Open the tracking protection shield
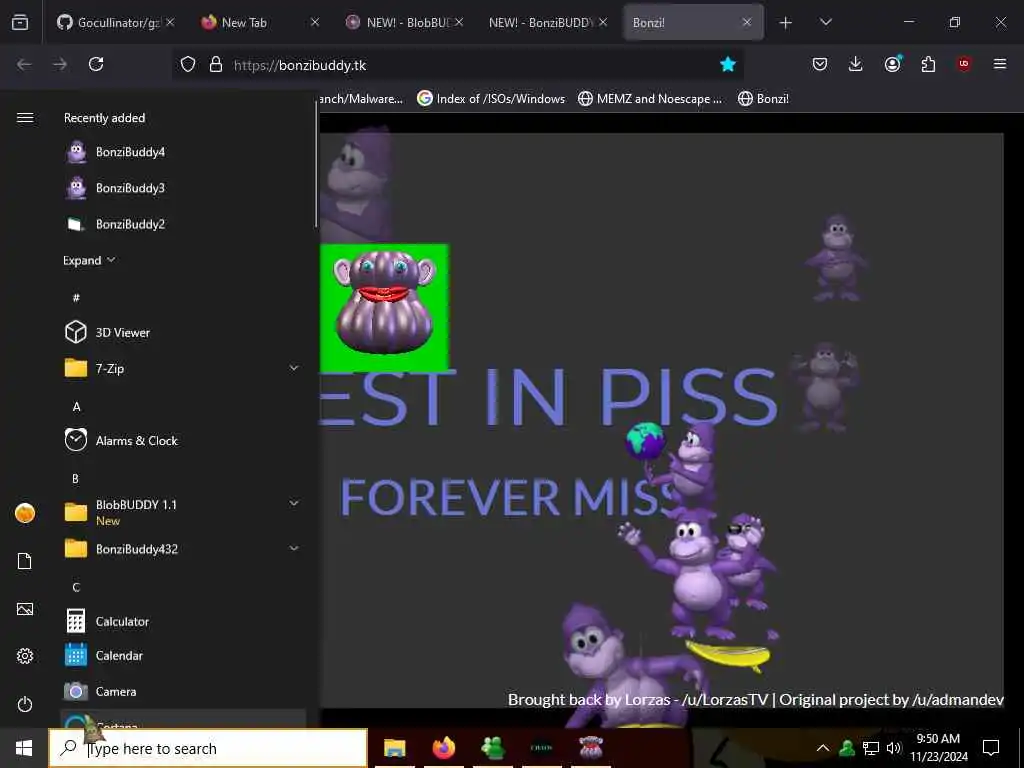1024x768 pixels. click(188, 64)
